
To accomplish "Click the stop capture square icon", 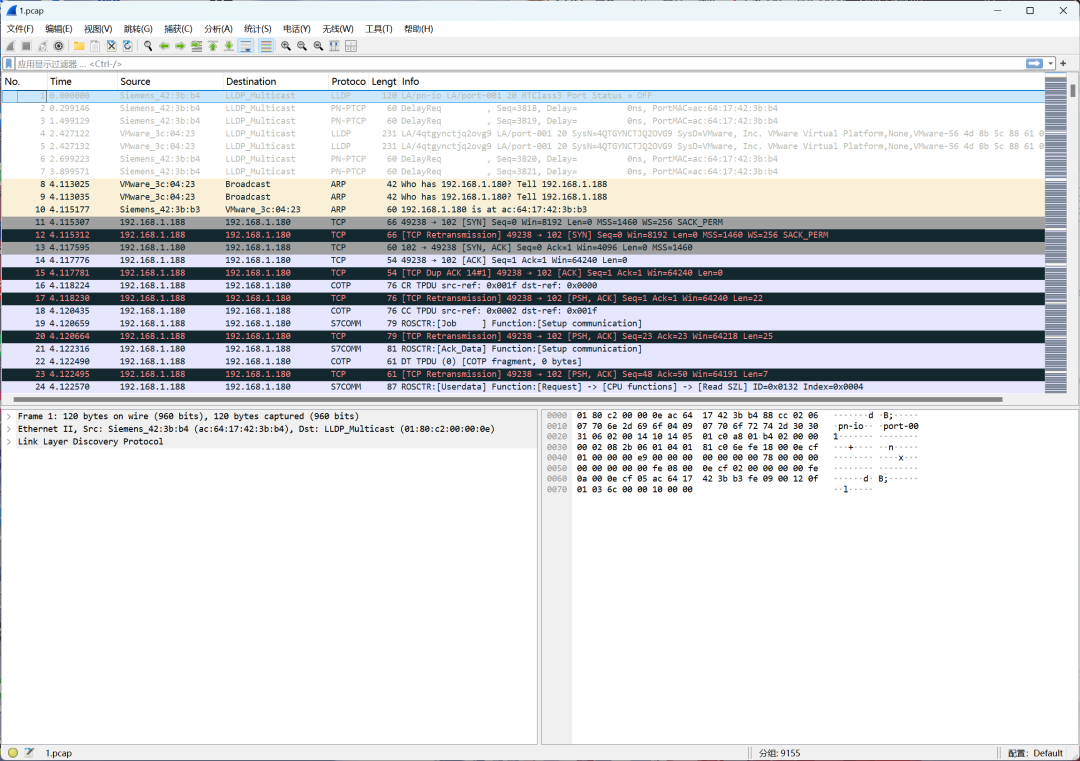I will [x=26, y=46].
